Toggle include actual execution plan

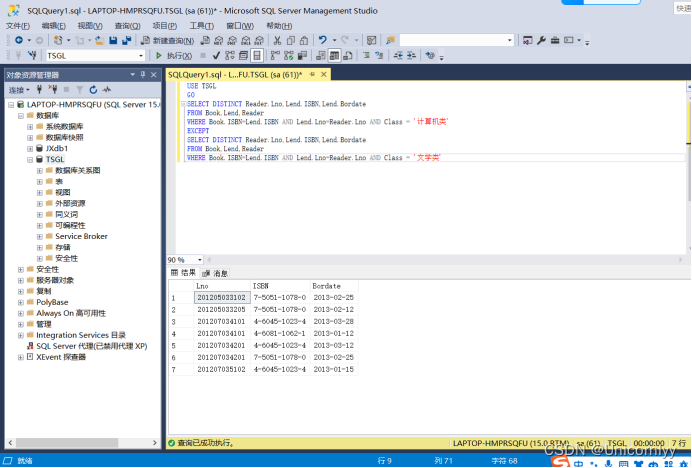[275, 56]
